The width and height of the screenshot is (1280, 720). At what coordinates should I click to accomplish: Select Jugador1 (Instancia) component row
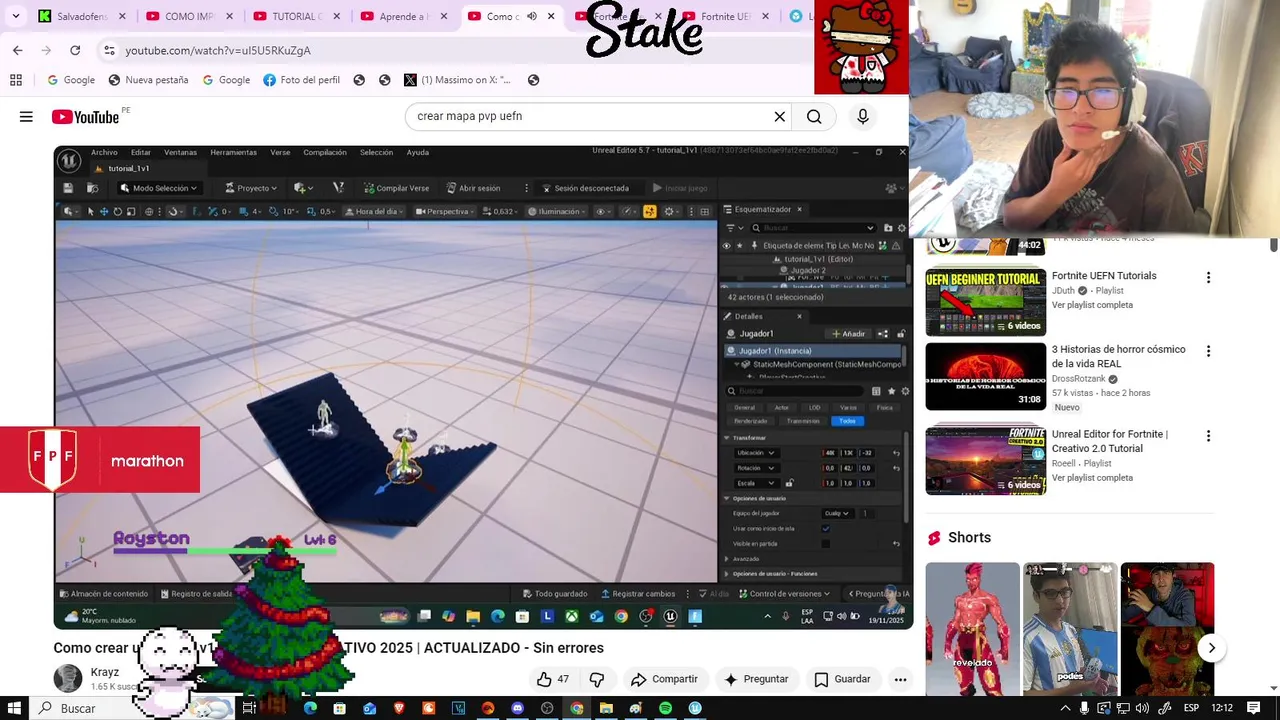coord(812,351)
